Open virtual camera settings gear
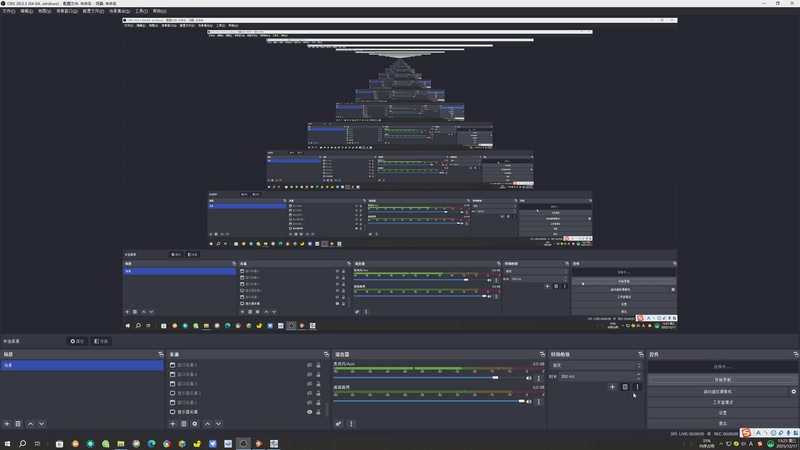 tap(793, 391)
